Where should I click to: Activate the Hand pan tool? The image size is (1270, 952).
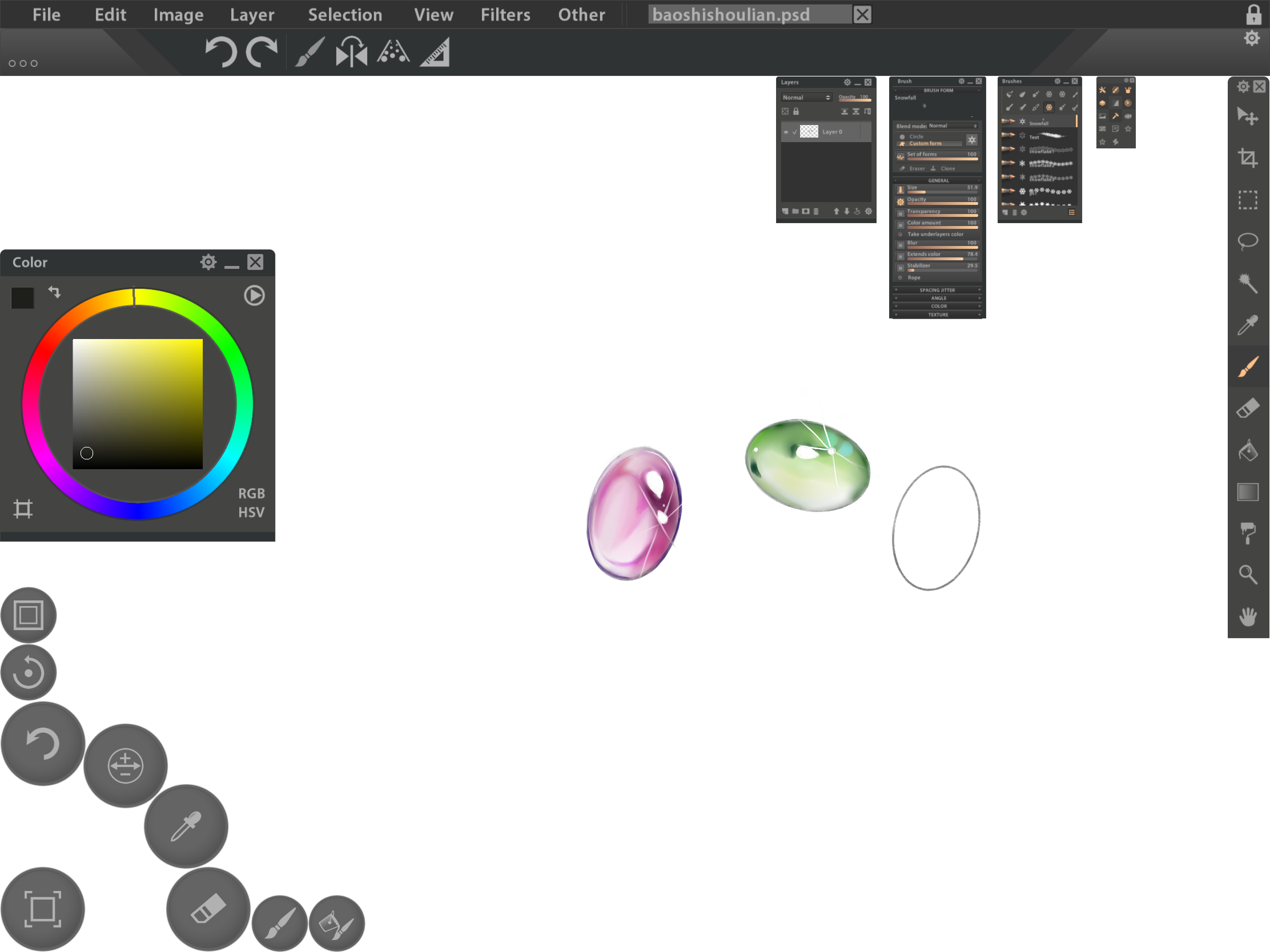pos(1248,617)
